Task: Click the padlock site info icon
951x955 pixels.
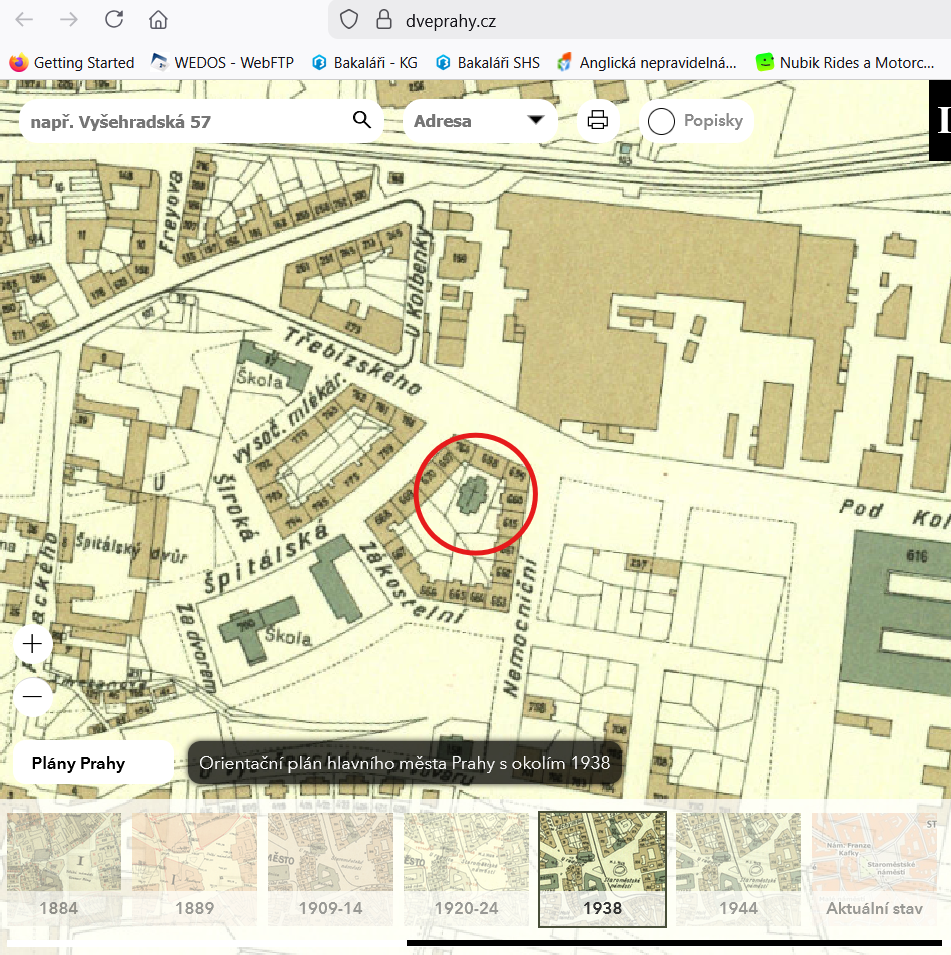Action: [381, 20]
